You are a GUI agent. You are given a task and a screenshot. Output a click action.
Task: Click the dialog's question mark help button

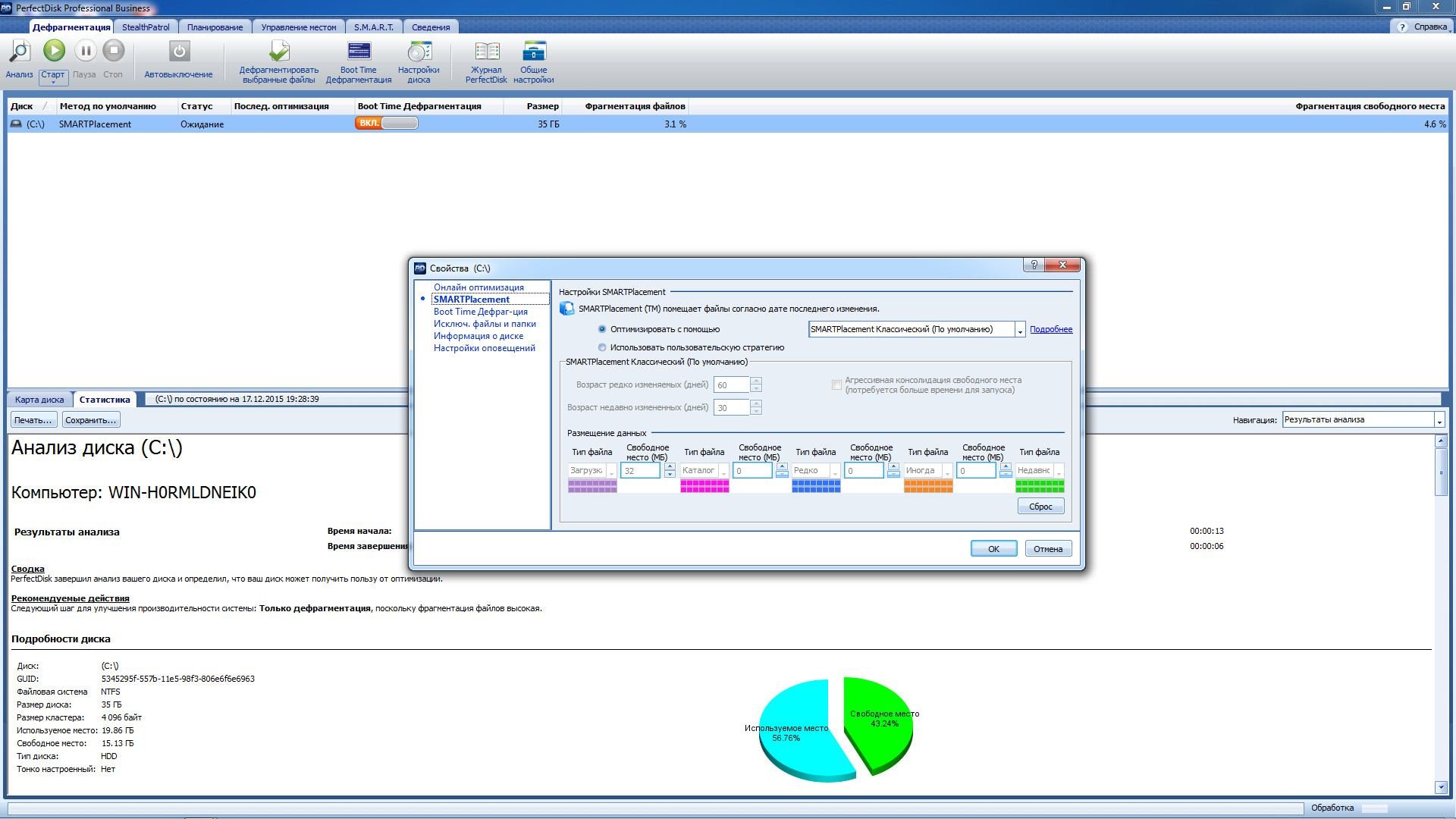(1034, 265)
